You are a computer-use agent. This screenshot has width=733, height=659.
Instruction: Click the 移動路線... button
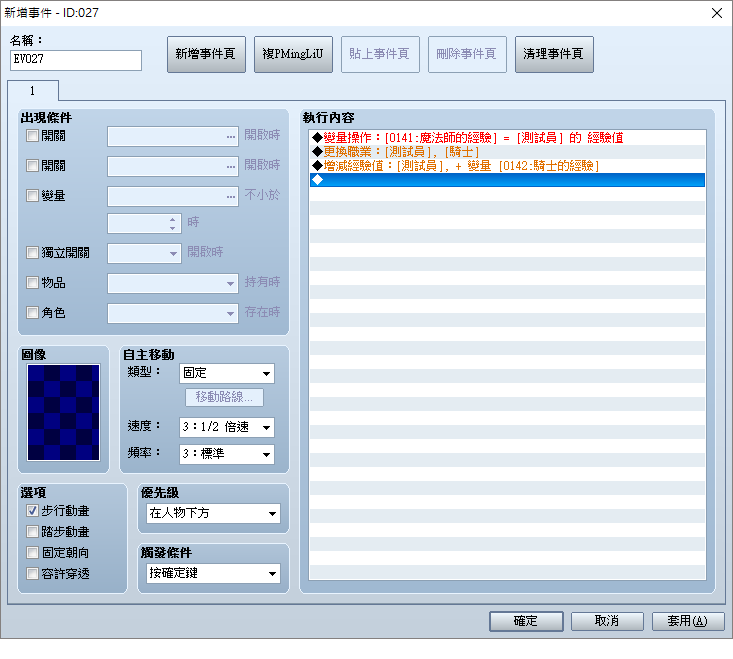pyautogui.click(x=224, y=397)
